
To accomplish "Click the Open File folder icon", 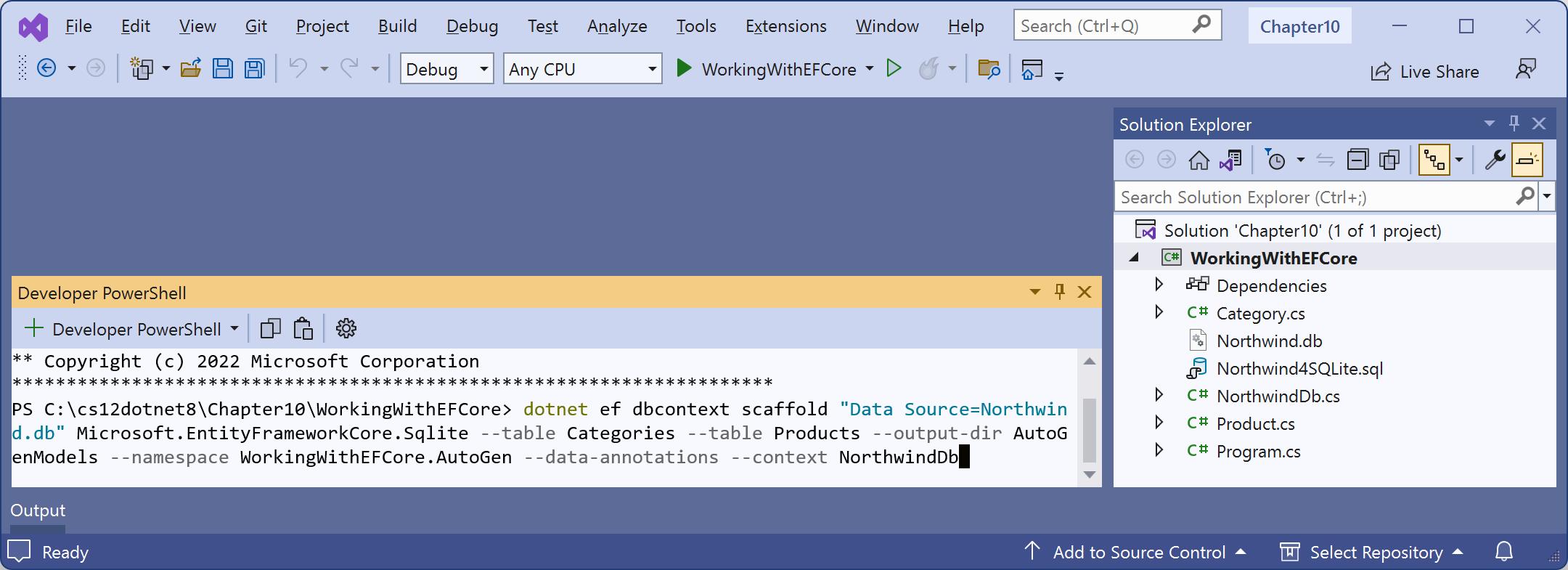I will coord(191,69).
